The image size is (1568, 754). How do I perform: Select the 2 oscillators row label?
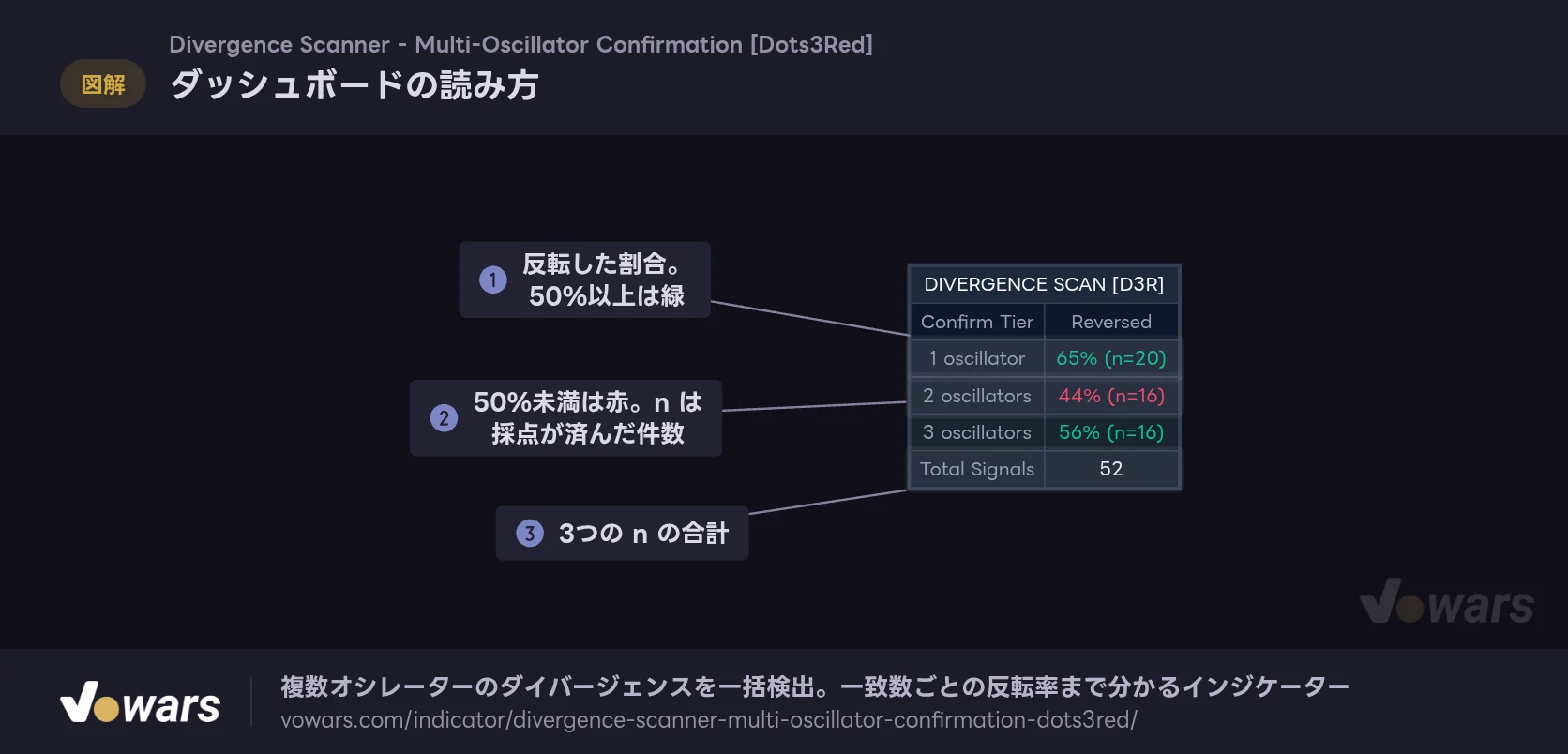click(977, 396)
